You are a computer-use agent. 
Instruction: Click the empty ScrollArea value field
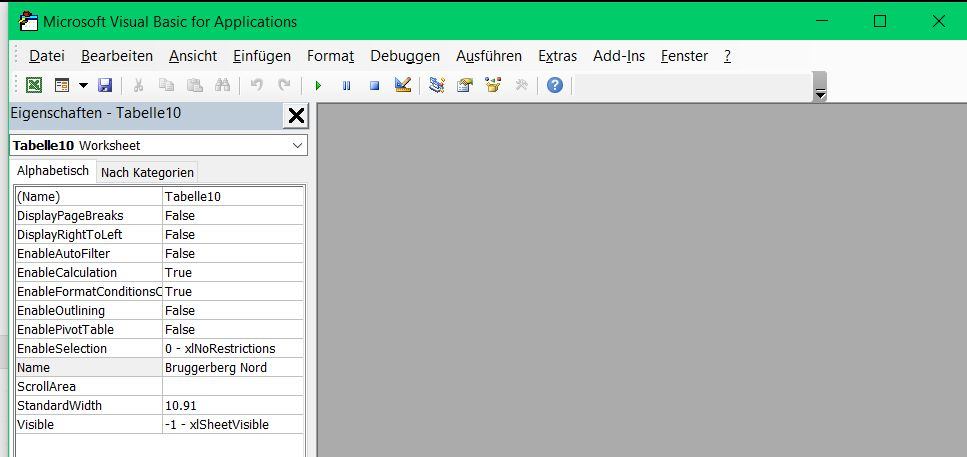pos(233,387)
